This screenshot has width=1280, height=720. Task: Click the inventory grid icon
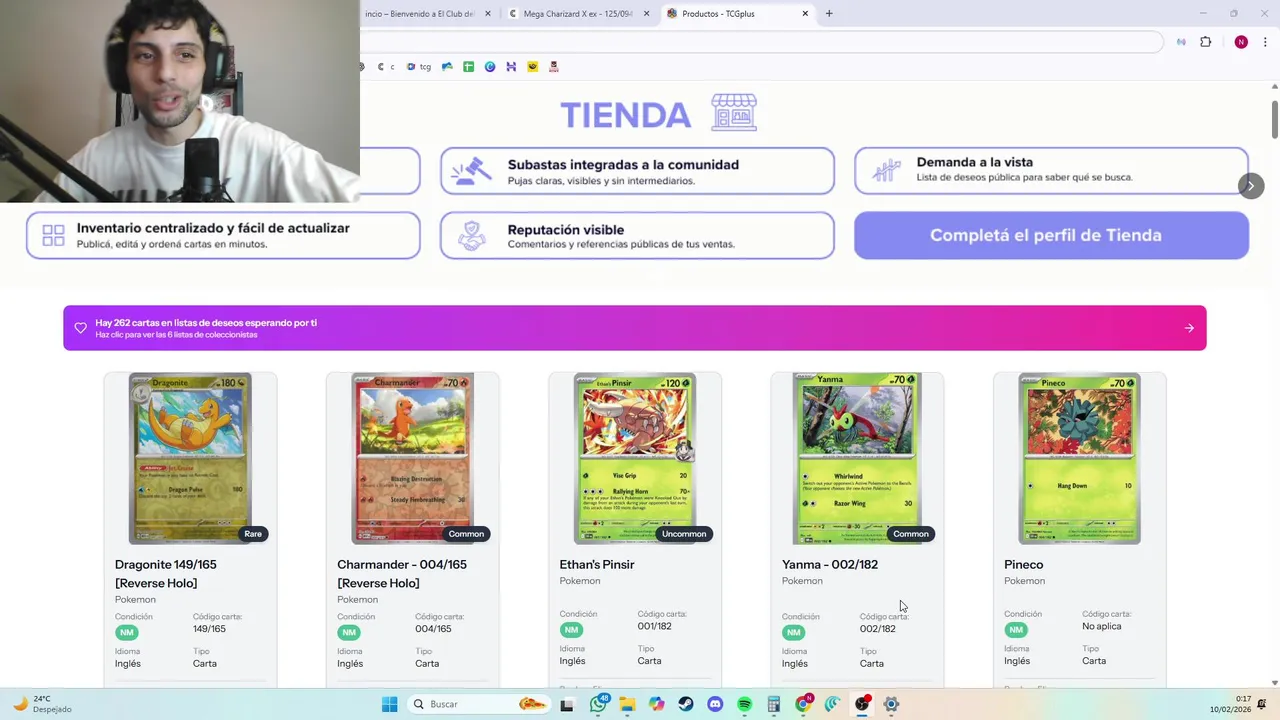[x=53, y=235]
